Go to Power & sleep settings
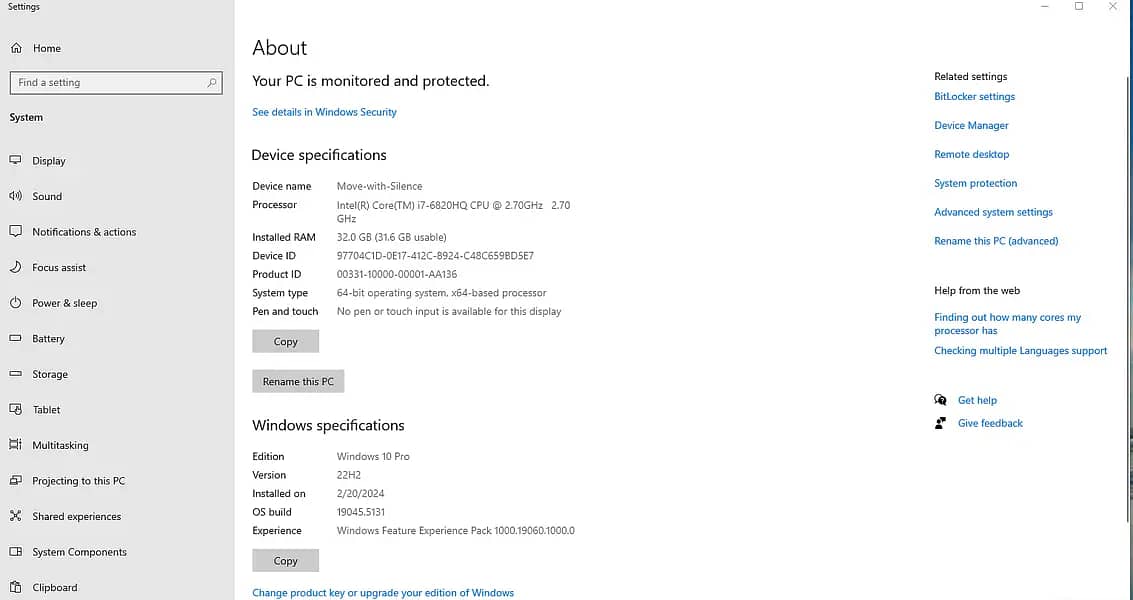The image size is (1133, 600). tap(64, 303)
